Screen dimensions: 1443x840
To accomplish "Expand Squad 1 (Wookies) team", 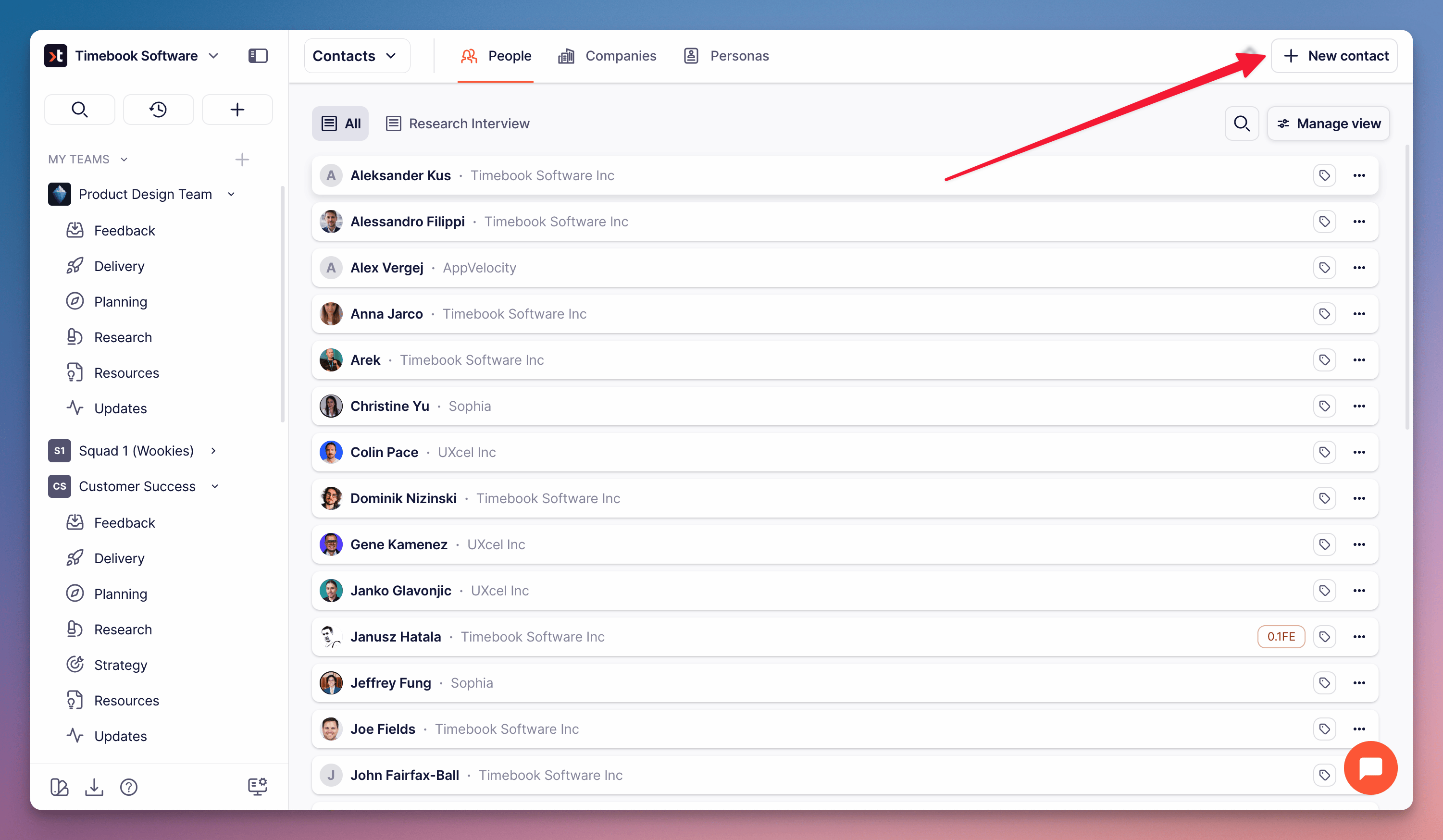I will (213, 451).
